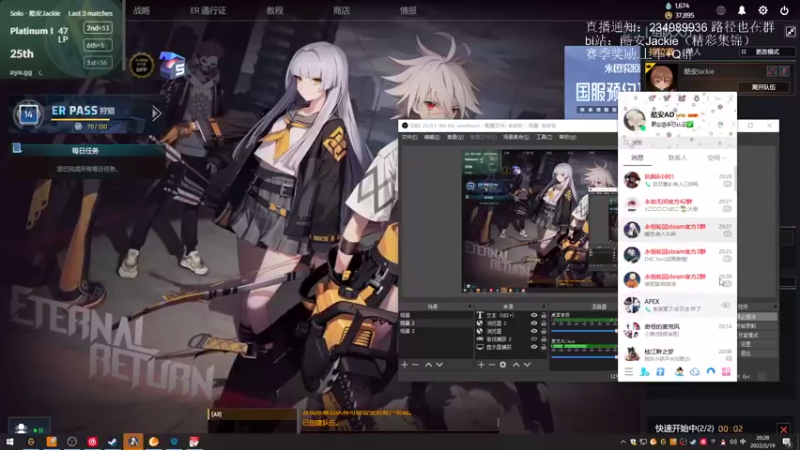800x450 pixels.
Task: Open the season 5 cube badge icon
Action: [172, 65]
